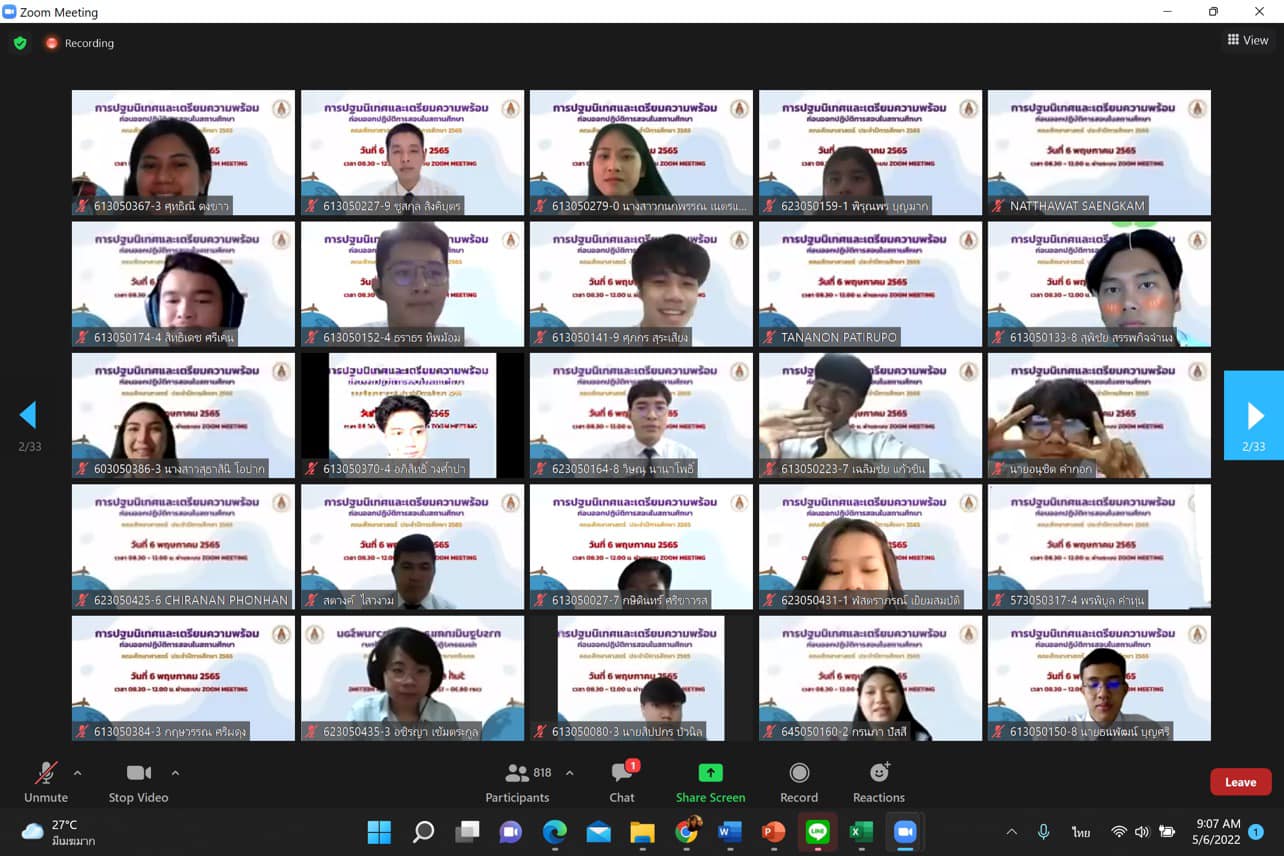Leave the meeting
This screenshot has width=1284, height=856.
coord(1240,782)
